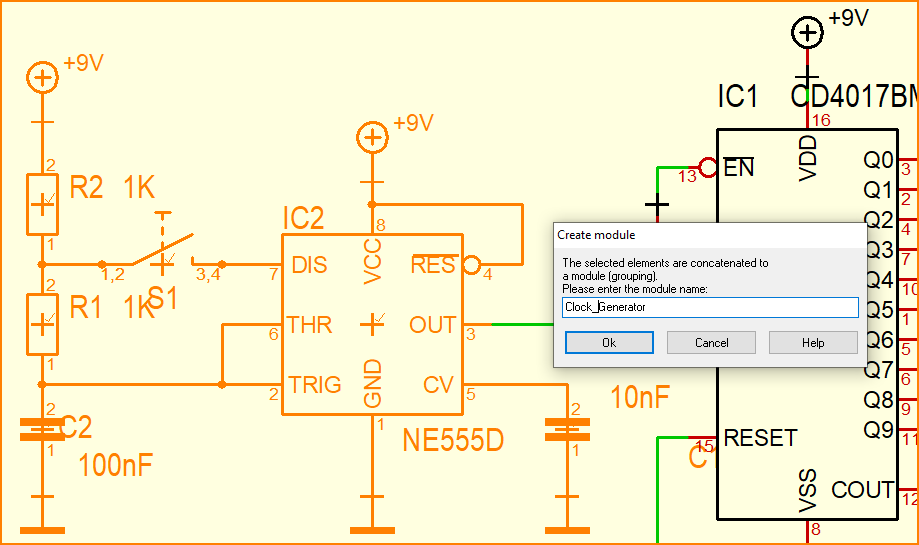The width and height of the screenshot is (919, 545).
Task: Click the +9V power symbol above R2
Action: click(x=42, y=77)
